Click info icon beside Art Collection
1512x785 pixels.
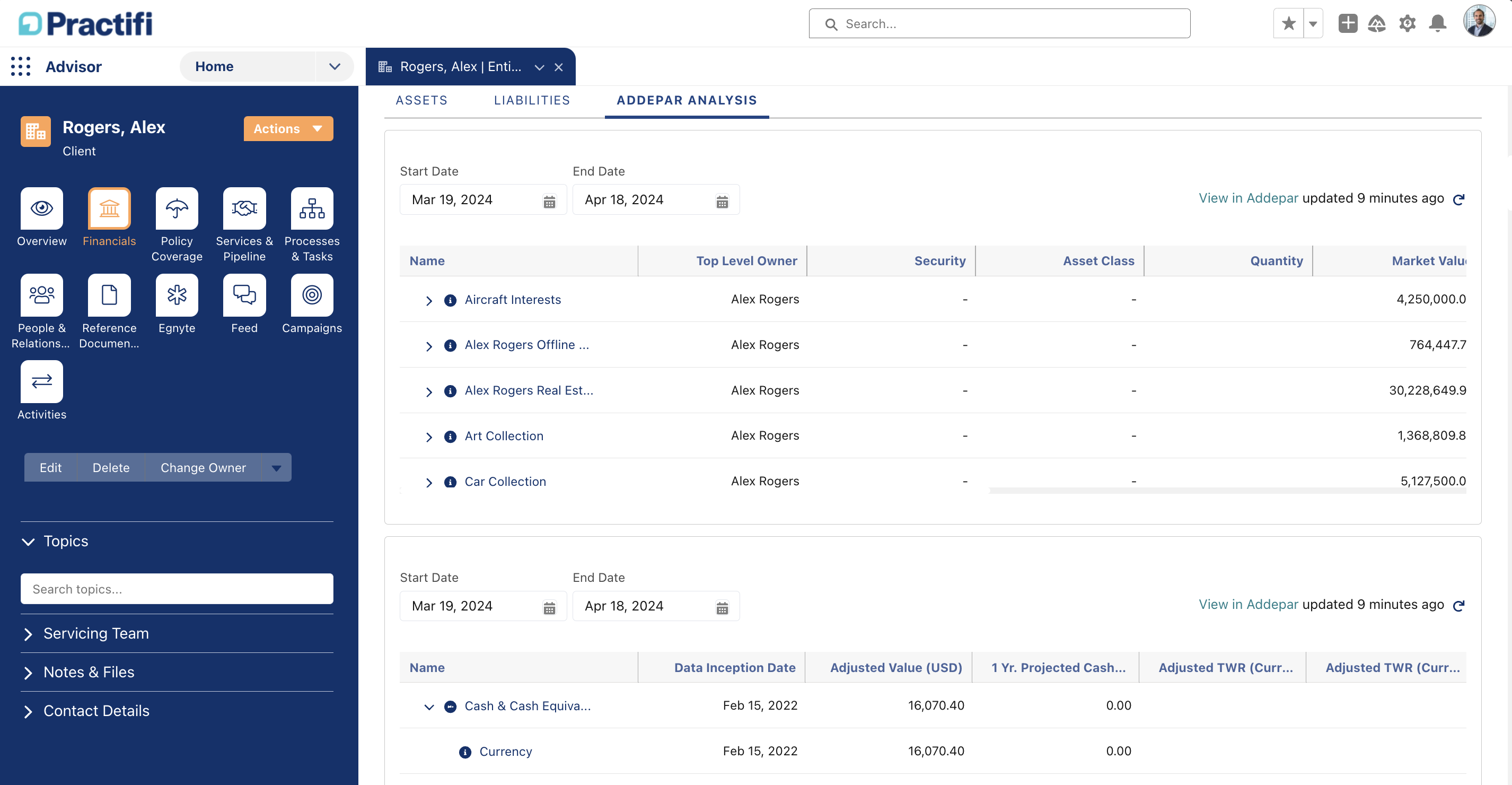[450, 437]
